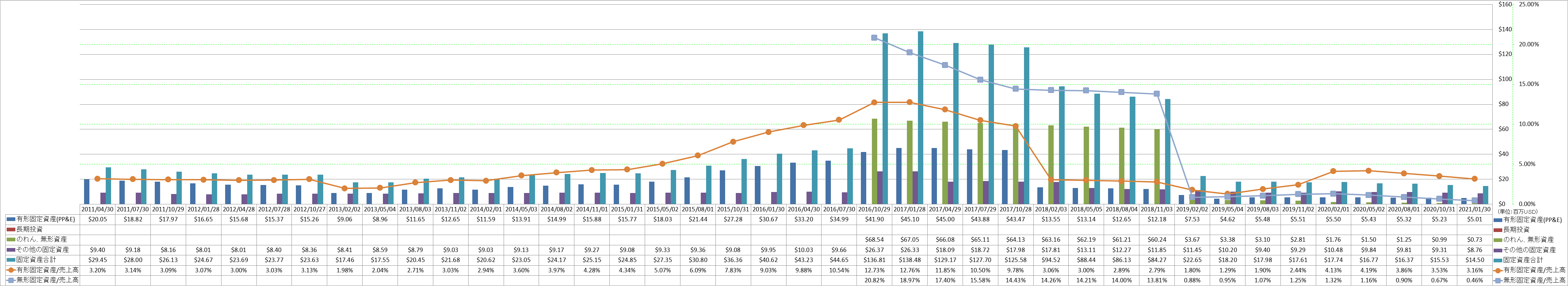
Task: Click the $136.81 total cell
Action: coord(874,260)
